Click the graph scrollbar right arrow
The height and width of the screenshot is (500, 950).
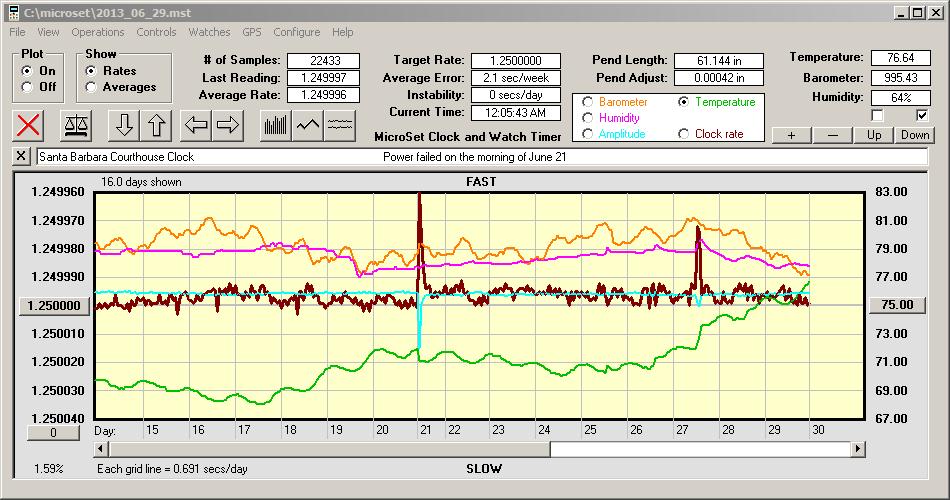point(858,449)
